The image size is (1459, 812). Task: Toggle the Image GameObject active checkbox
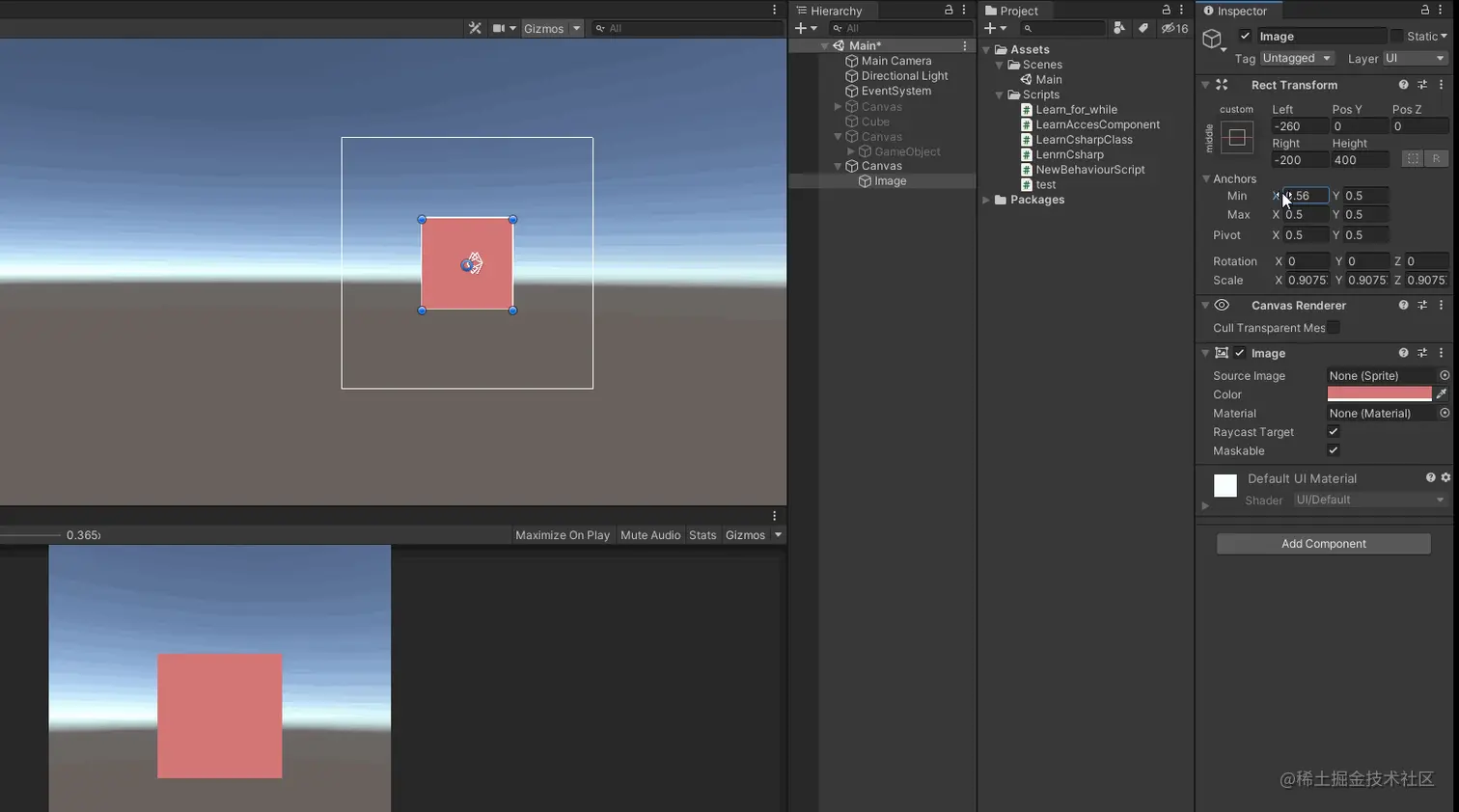tap(1245, 36)
